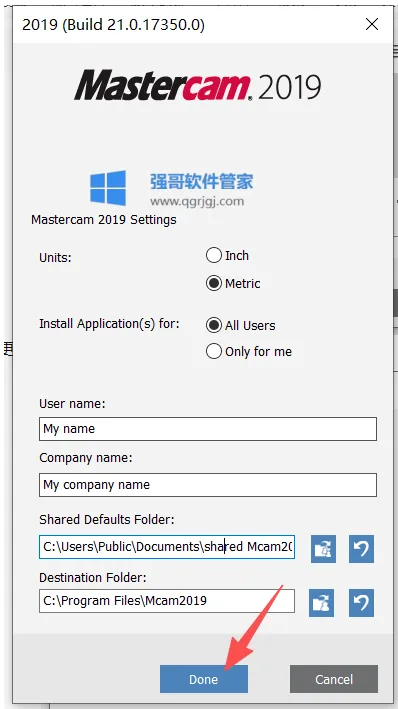The width and height of the screenshot is (398, 709).
Task: Click the User name input field
Action: 208,429
